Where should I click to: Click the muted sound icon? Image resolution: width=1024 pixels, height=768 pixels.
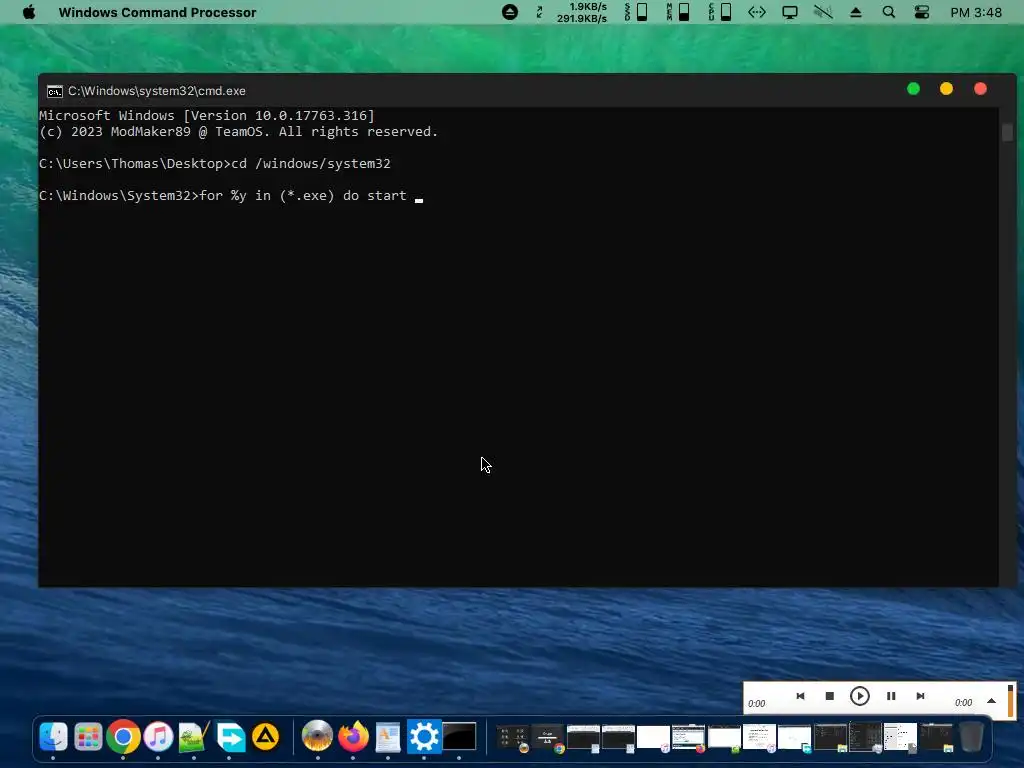pyautogui.click(x=823, y=12)
